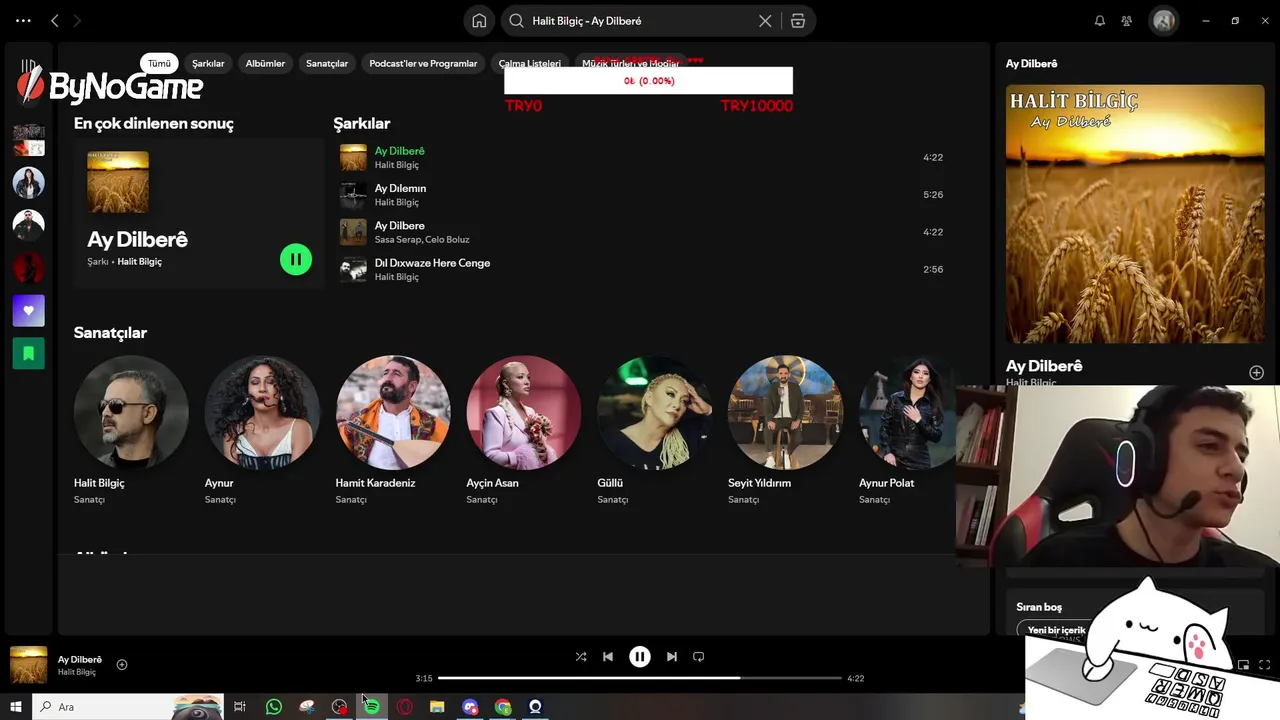Open Google Chrome from the taskbar

click(503, 707)
